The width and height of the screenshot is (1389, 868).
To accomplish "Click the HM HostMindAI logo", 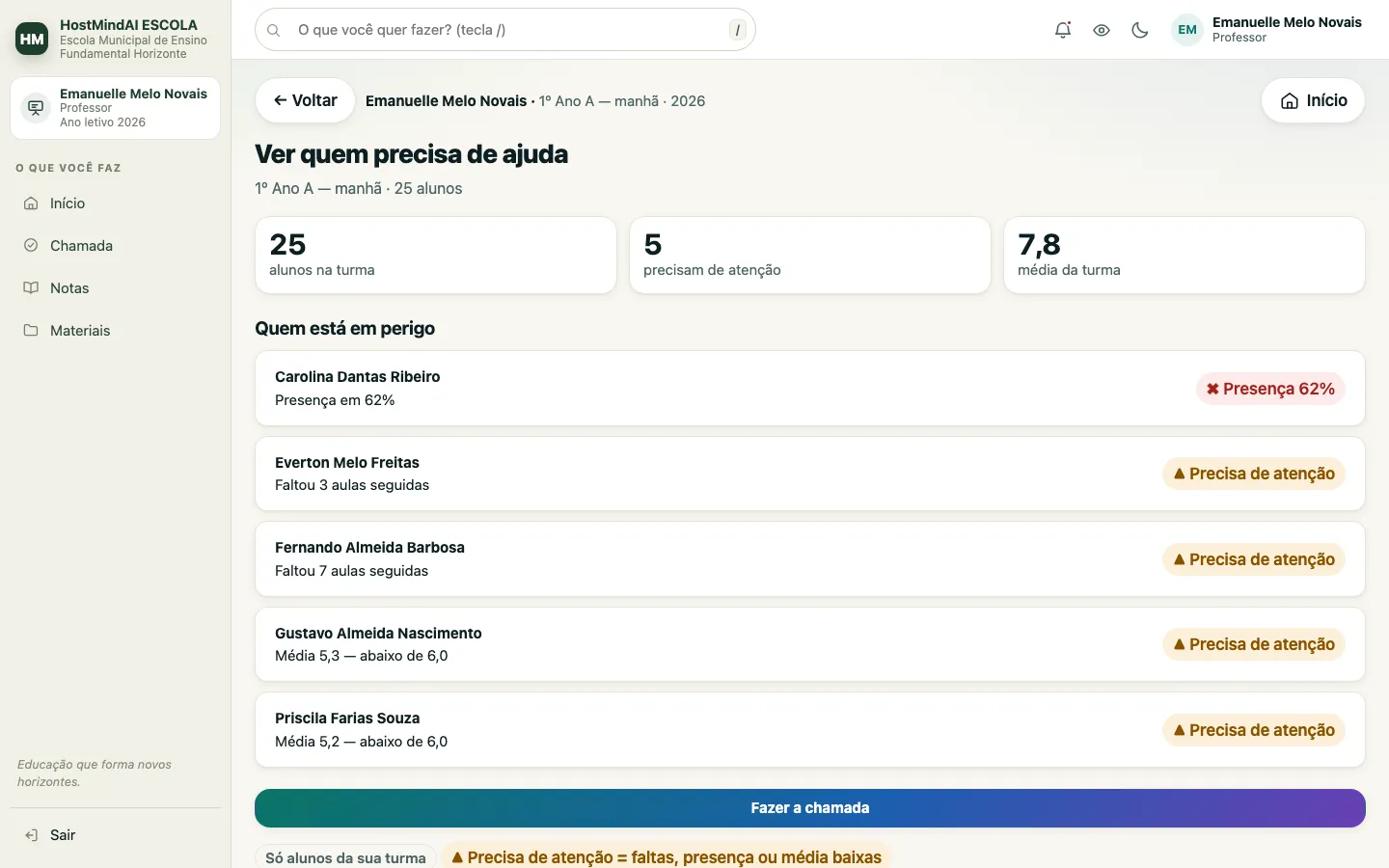I will [x=32, y=39].
